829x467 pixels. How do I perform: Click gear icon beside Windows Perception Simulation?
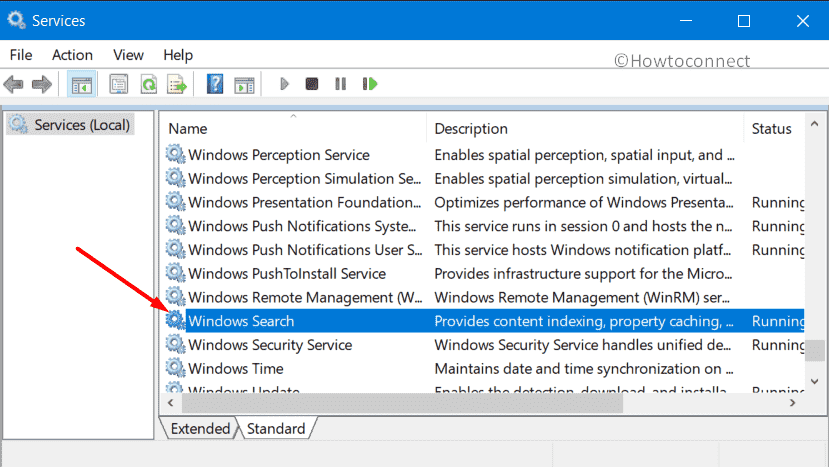[176, 178]
